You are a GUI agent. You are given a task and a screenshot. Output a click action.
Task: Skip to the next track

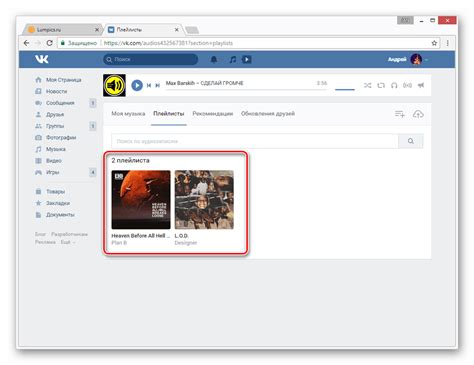coord(158,85)
